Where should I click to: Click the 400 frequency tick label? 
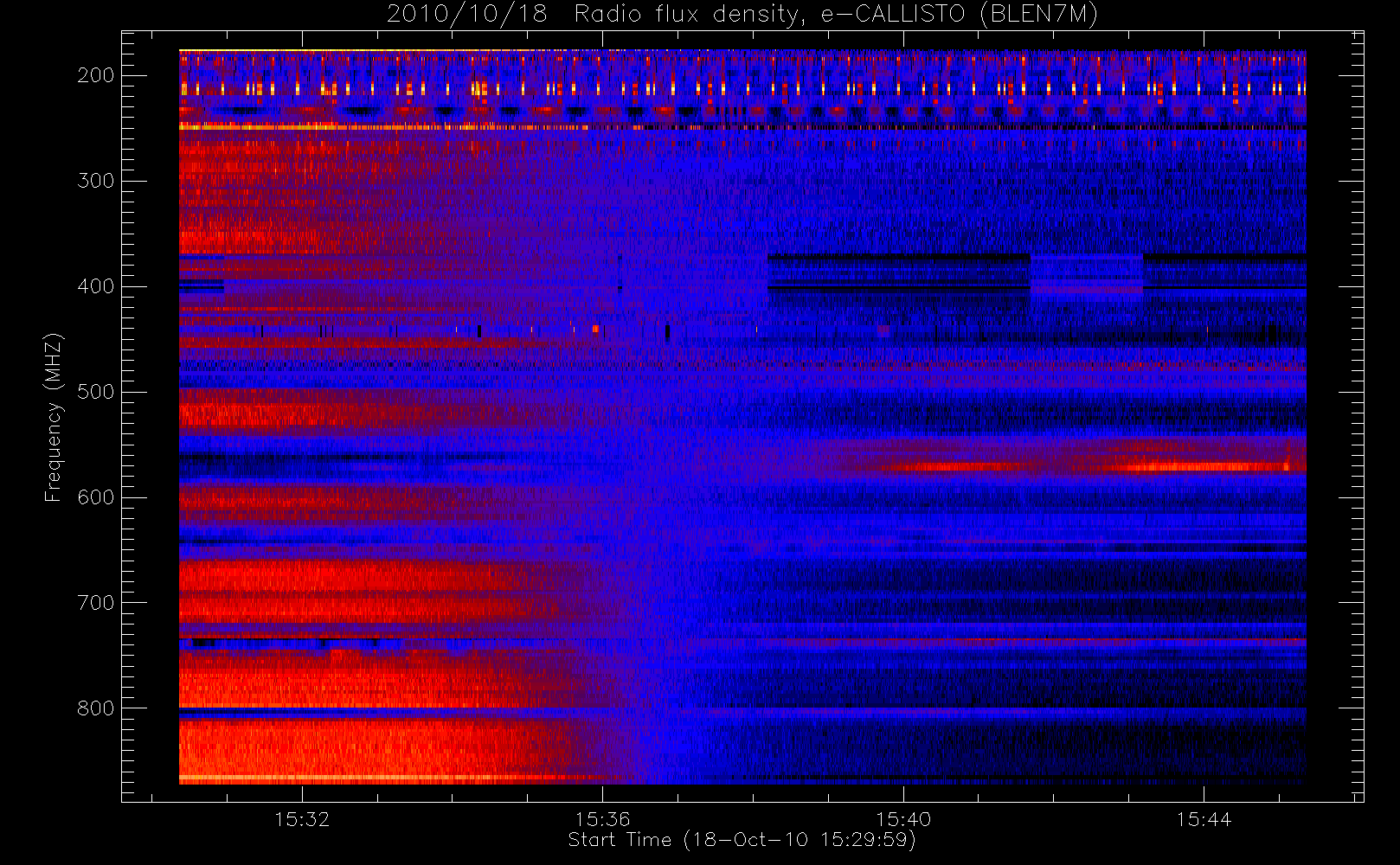pyautogui.click(x=96, y=286)
